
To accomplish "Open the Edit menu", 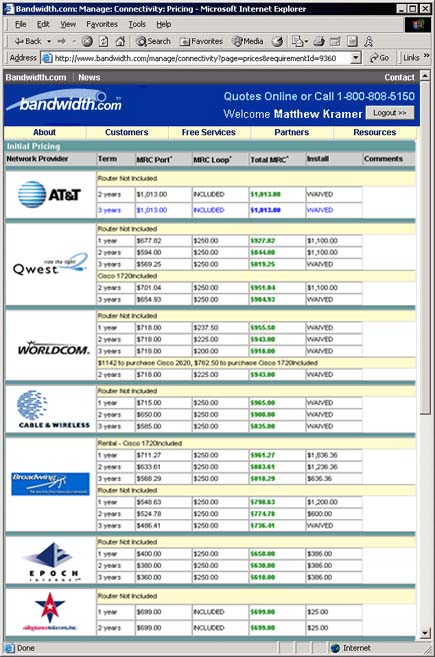I will click(43, 24).
